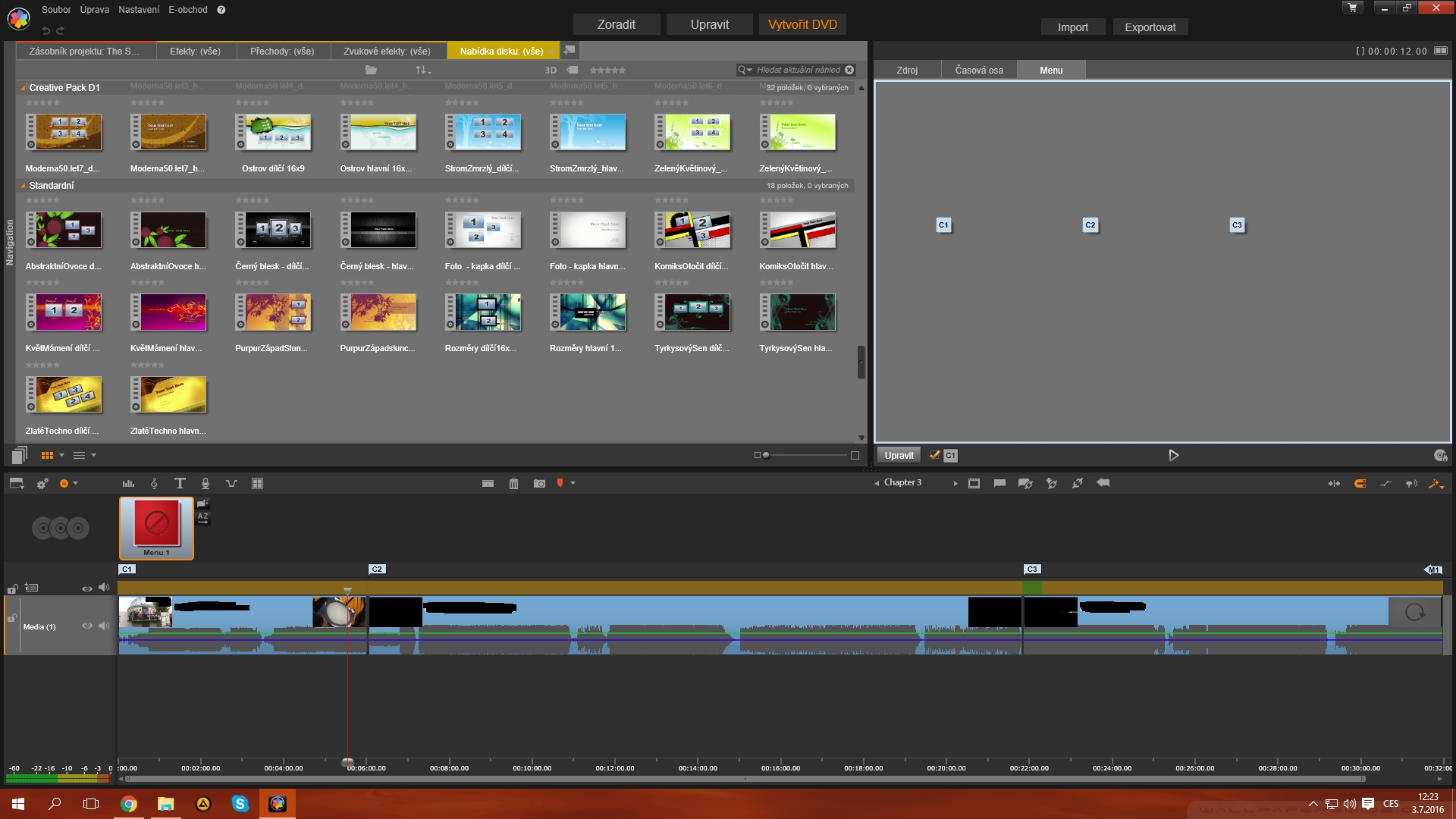Toggle magnetic snapping magnet icon
The height and width of the screenshot is (819, 1456).
coord(1360,483)
